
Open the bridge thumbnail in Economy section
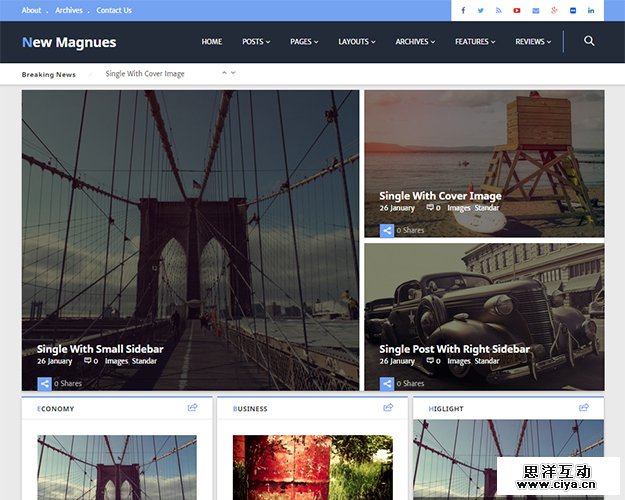point(117,467)
